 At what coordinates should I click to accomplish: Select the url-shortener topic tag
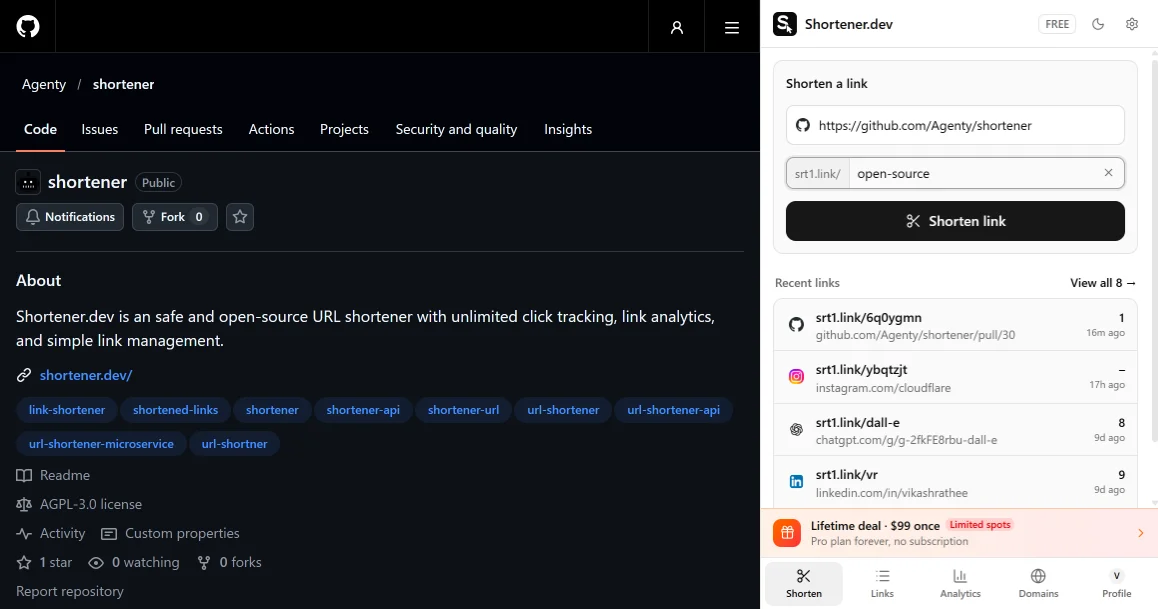(563, 410)
